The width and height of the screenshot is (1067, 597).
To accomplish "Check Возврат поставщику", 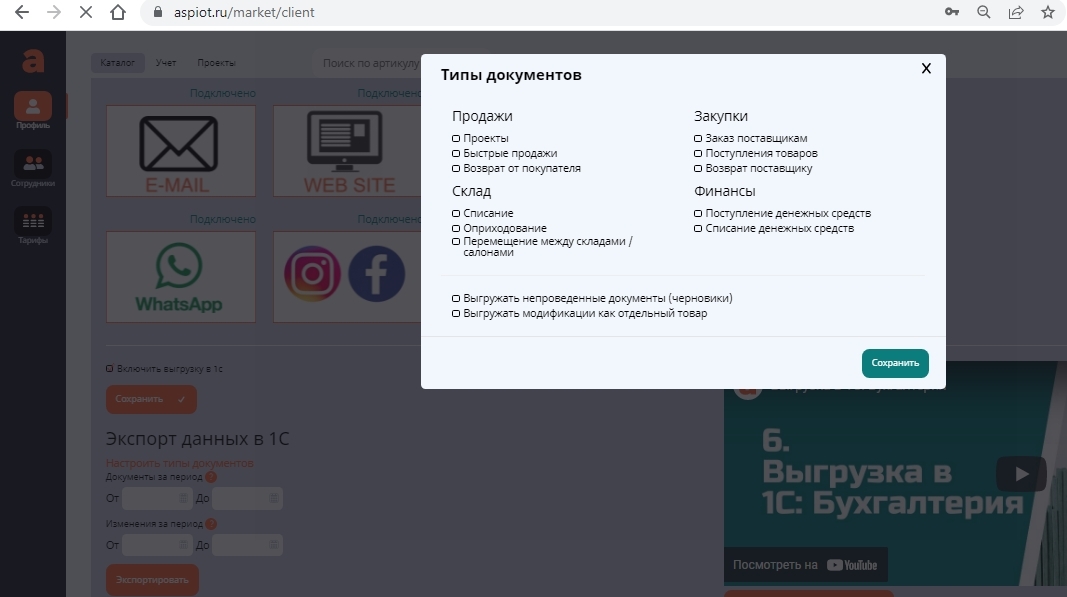I will (697, 168).
